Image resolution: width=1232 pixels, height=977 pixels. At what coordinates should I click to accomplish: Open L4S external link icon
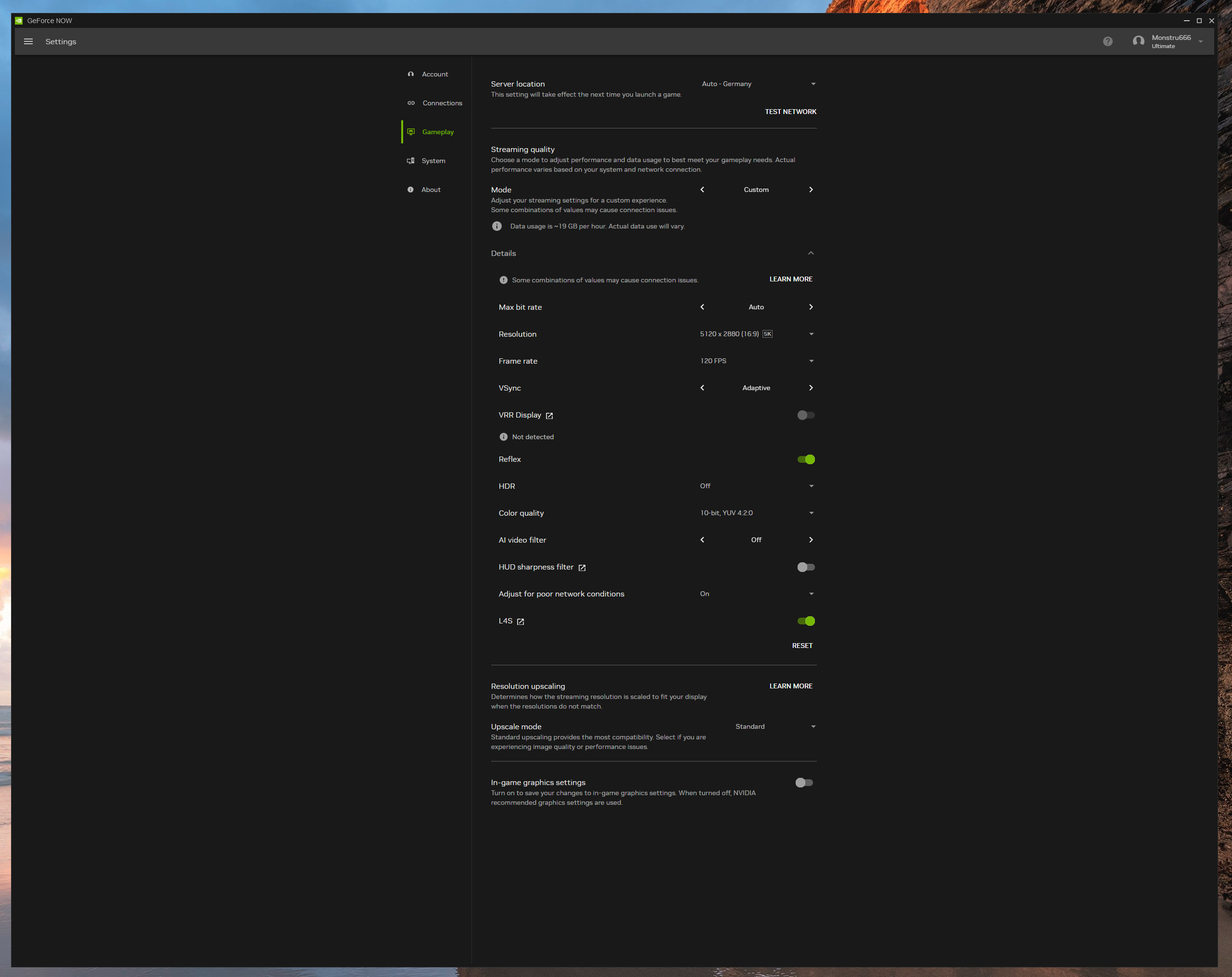[521, 622]
